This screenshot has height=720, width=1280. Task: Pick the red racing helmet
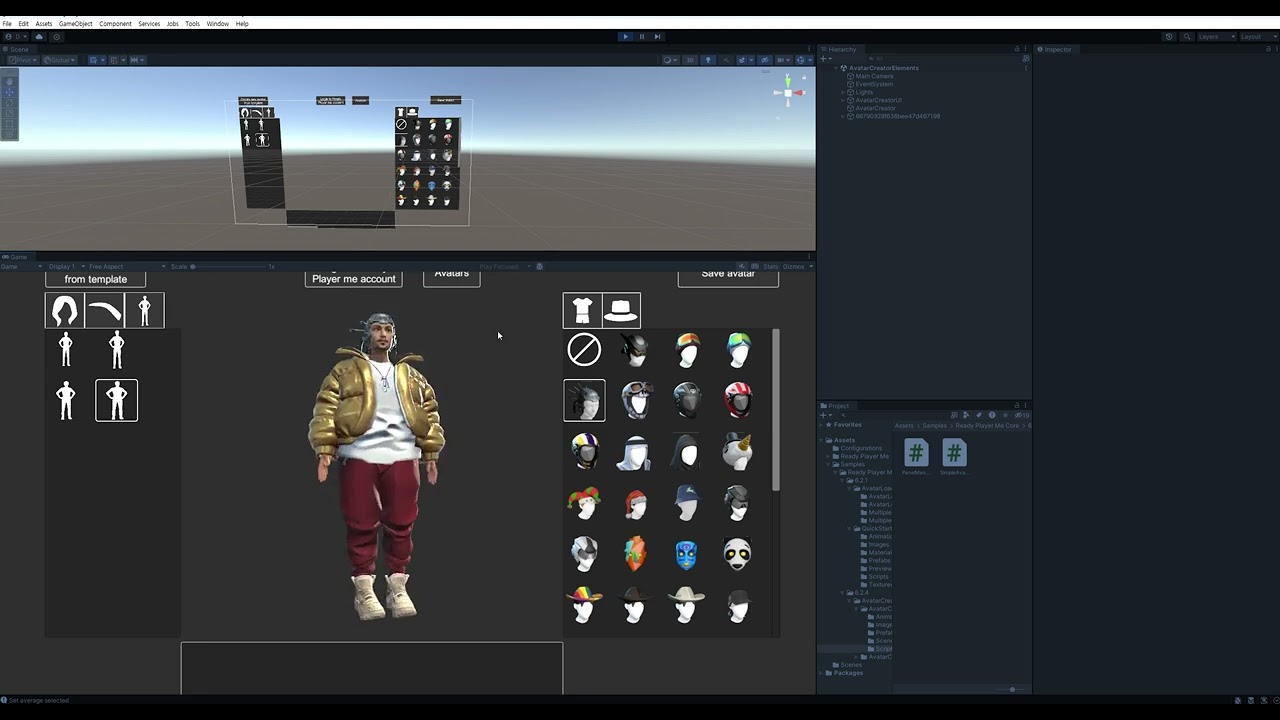[x=738, y=400]
